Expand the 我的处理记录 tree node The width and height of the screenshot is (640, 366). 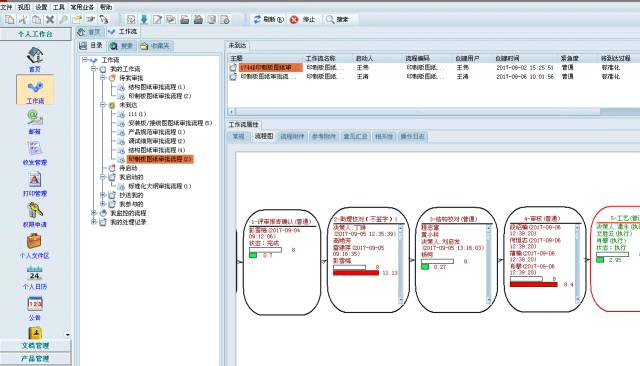coord(94,222)
